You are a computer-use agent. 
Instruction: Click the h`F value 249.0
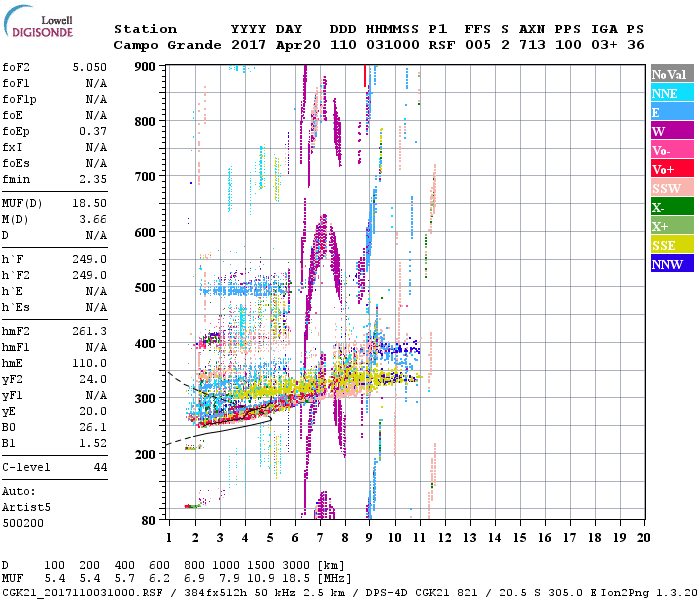point(90,259)
